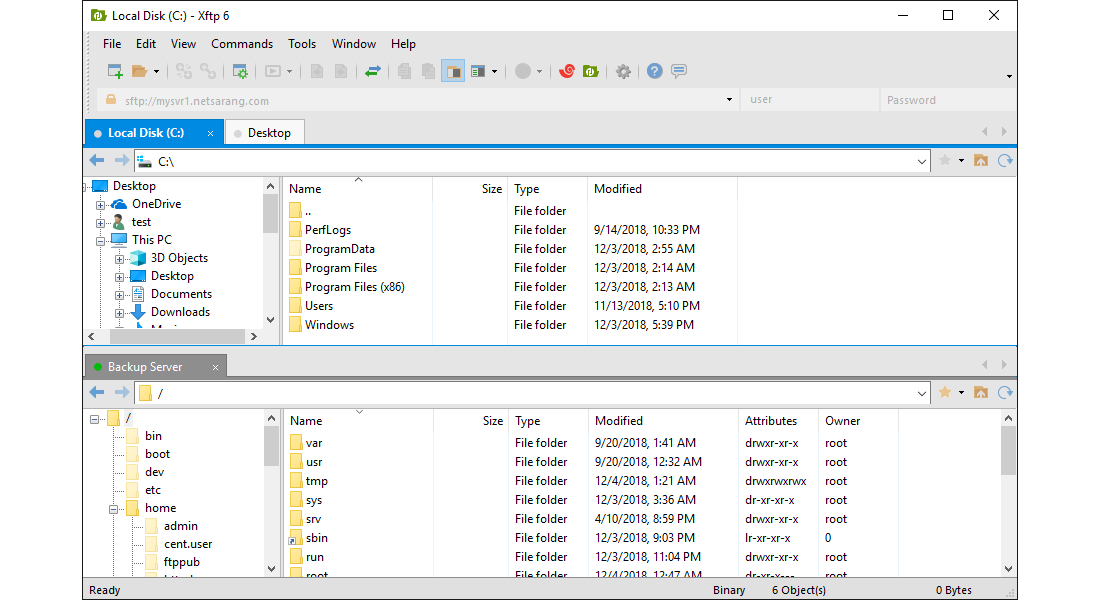Click the green and blue transfer arrows icon
Screen dimensions: 1100x600
[372, 72]
